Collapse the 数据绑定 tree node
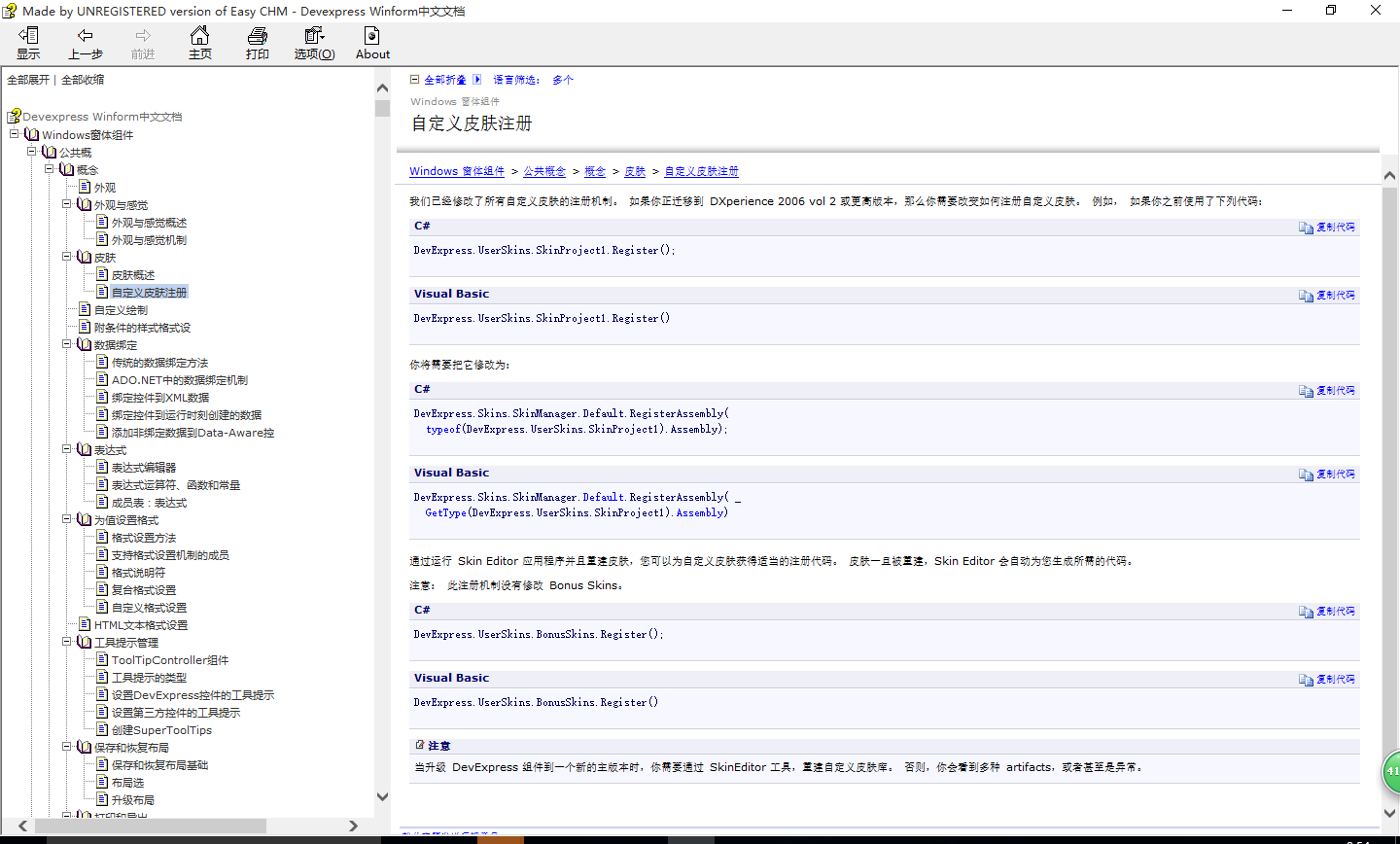This screenshot has height=844, width=1400. click(67, 344)
